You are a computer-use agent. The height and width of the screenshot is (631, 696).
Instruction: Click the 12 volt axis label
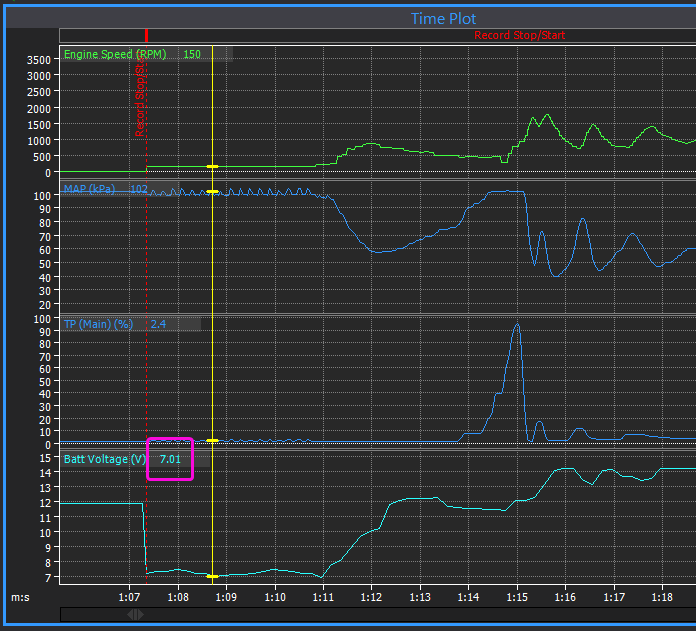coord(45,503)
